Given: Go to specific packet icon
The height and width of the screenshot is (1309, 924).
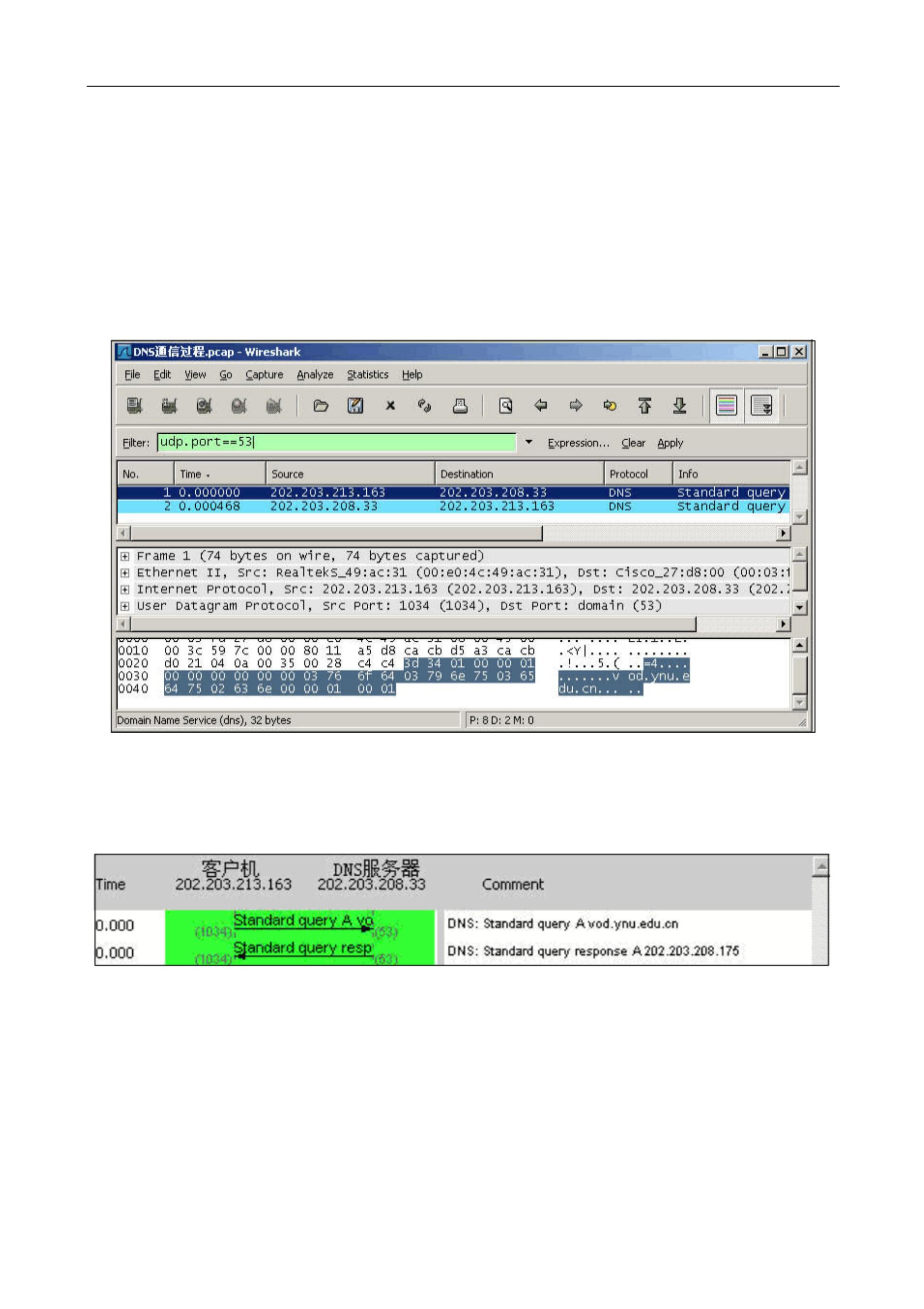Looking at the screenshot, I should click(610, 405).
